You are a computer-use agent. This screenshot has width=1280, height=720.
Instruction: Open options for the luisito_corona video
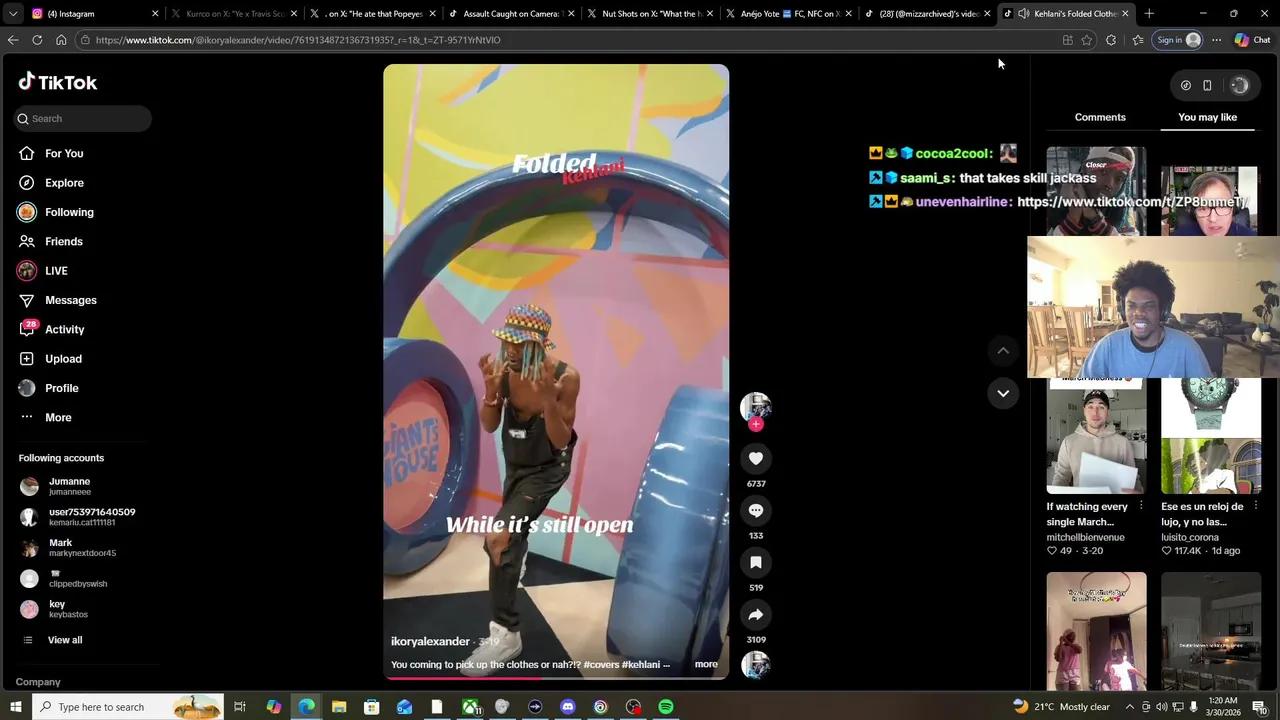pyautogui.click(x=1255, y=507)
